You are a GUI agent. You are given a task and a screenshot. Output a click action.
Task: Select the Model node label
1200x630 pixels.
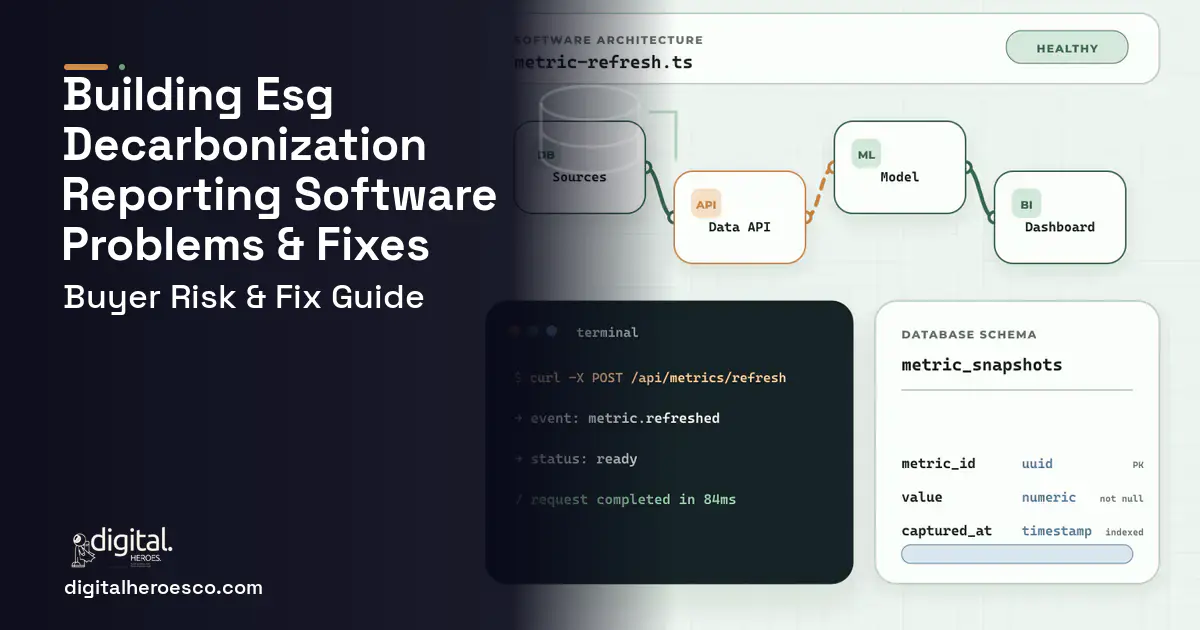pyautogui.click(x=899, y=177)
